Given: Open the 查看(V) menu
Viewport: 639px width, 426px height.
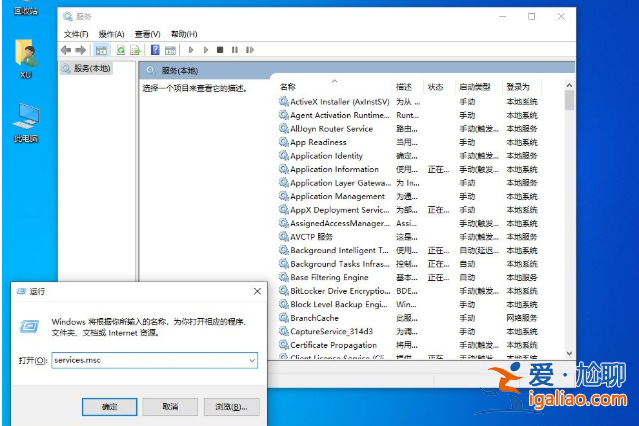Looking at the screenshot, I should [148, 34].
